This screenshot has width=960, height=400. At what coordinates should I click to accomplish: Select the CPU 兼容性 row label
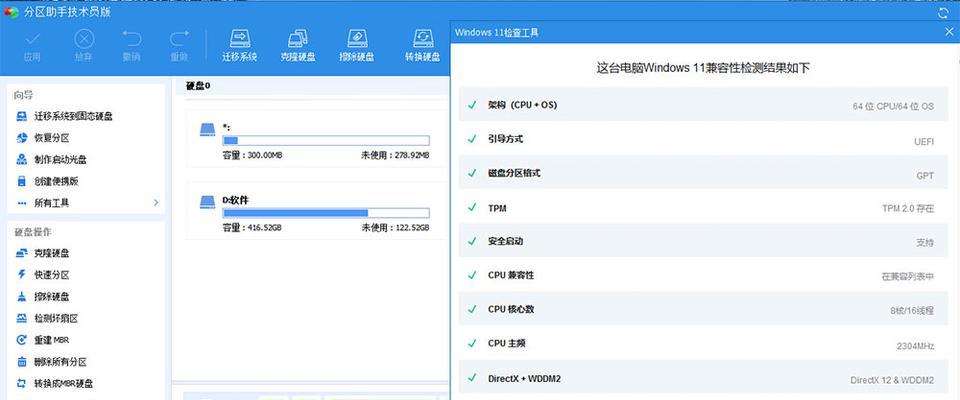coord(511,275)
